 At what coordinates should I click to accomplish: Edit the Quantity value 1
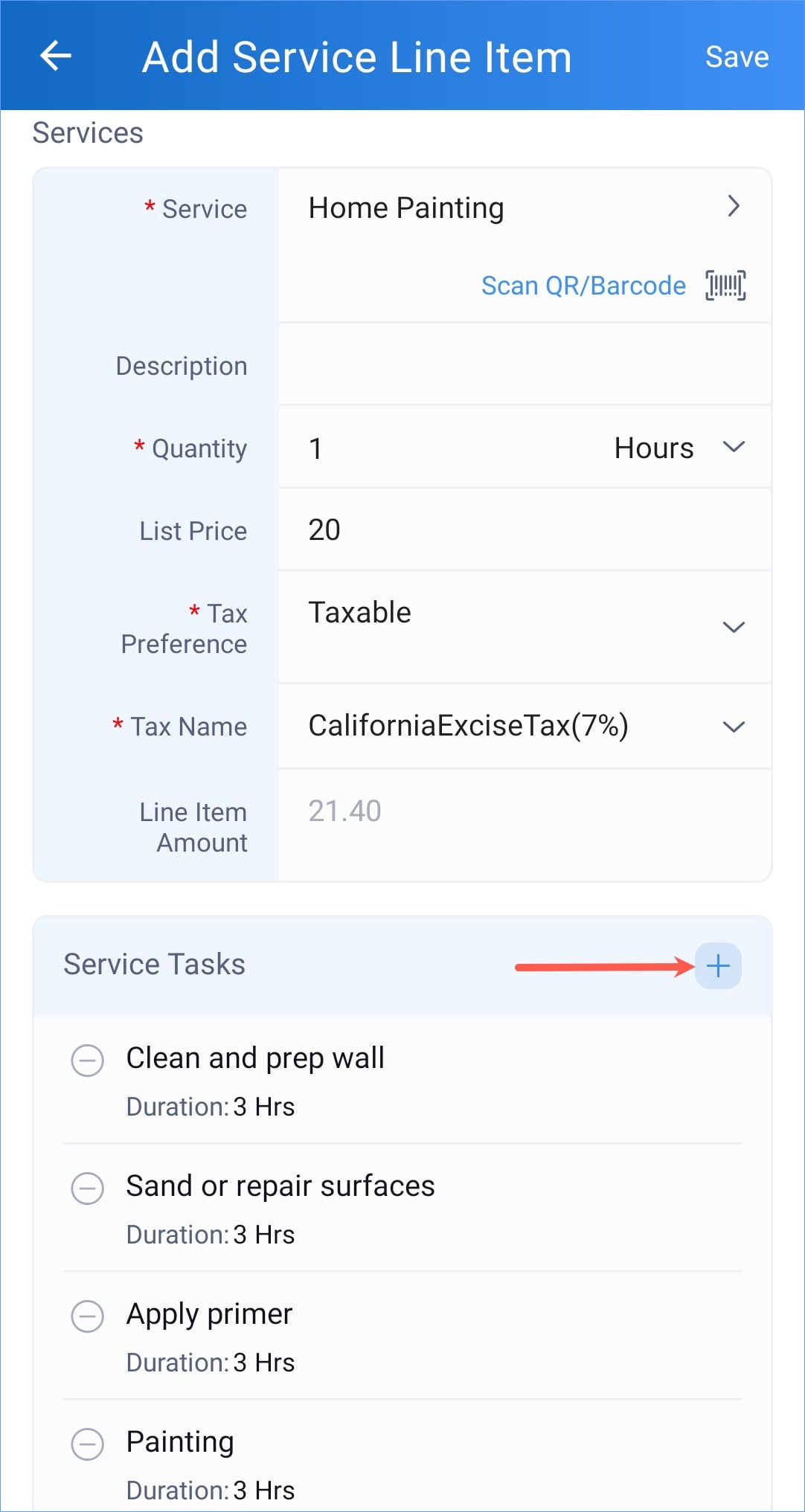point(315,448)
